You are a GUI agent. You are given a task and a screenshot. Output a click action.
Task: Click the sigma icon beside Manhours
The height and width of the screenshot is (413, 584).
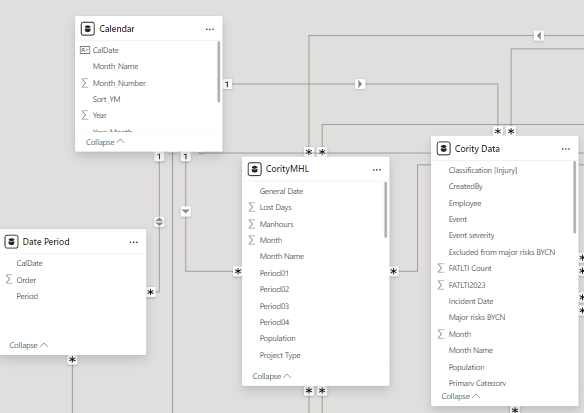[x=252, y=224]
